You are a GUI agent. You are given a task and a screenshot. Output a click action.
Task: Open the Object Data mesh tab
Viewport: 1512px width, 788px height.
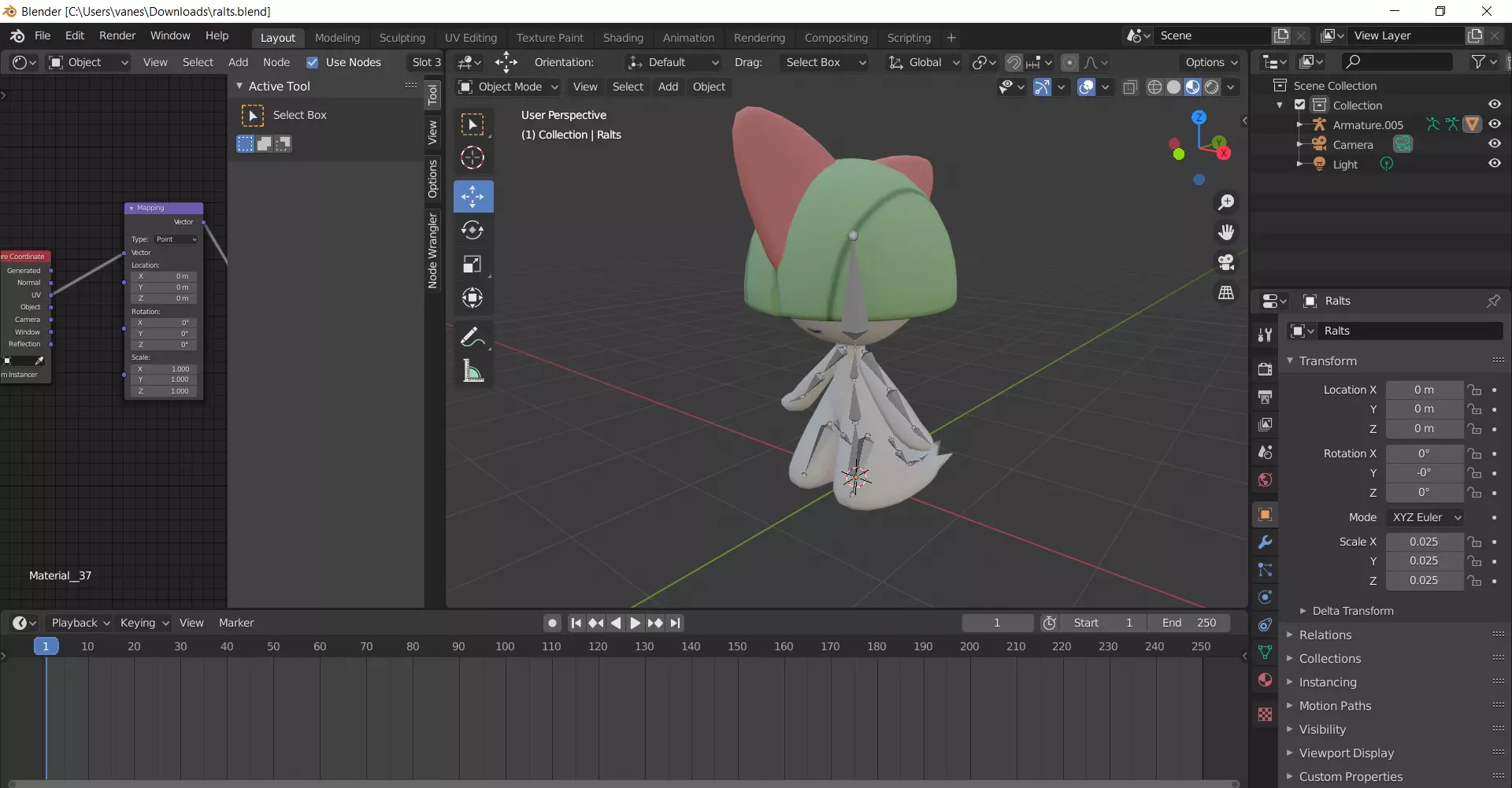pyautogui.click(x=1265, y=653)
